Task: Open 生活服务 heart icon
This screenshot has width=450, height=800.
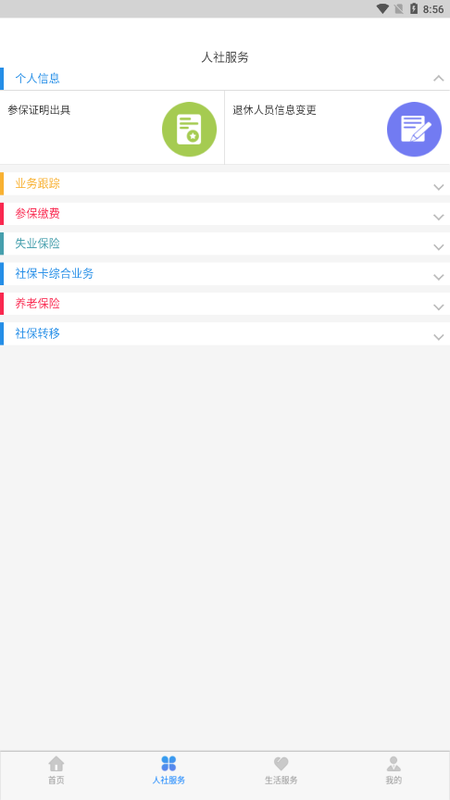Action: tap(281, 764)
